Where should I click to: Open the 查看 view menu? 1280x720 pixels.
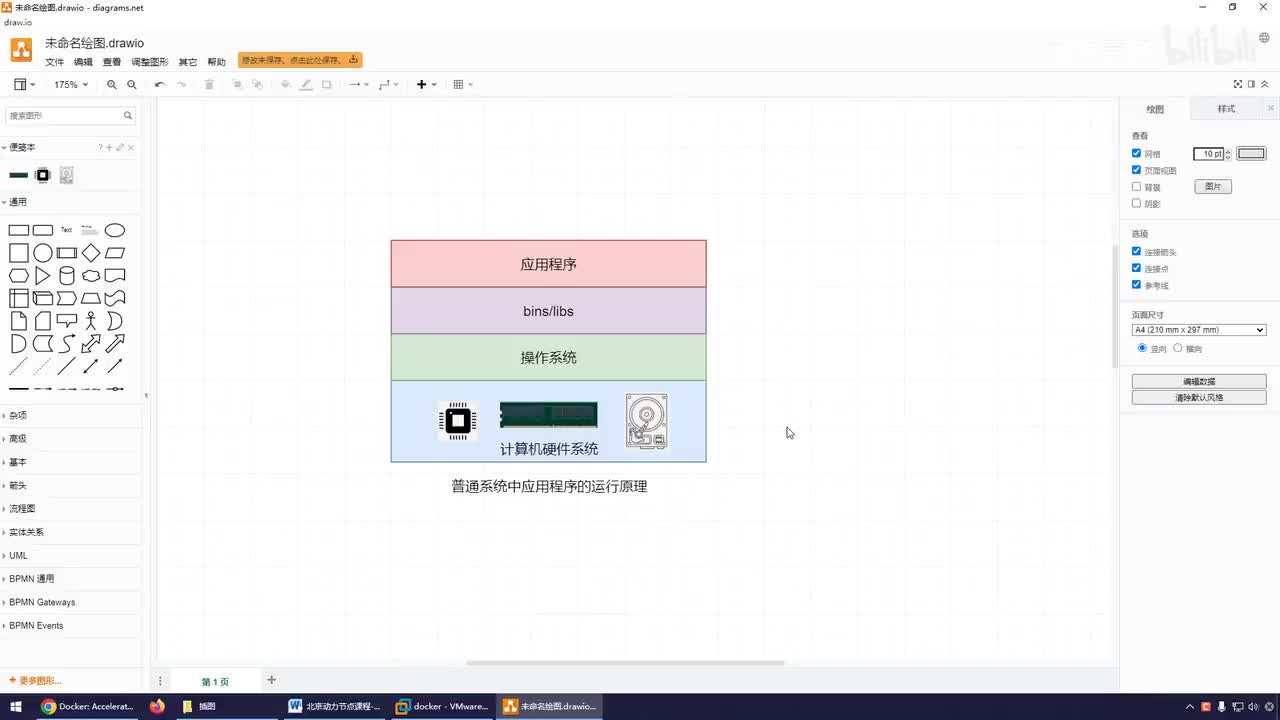tap(112, 62)
